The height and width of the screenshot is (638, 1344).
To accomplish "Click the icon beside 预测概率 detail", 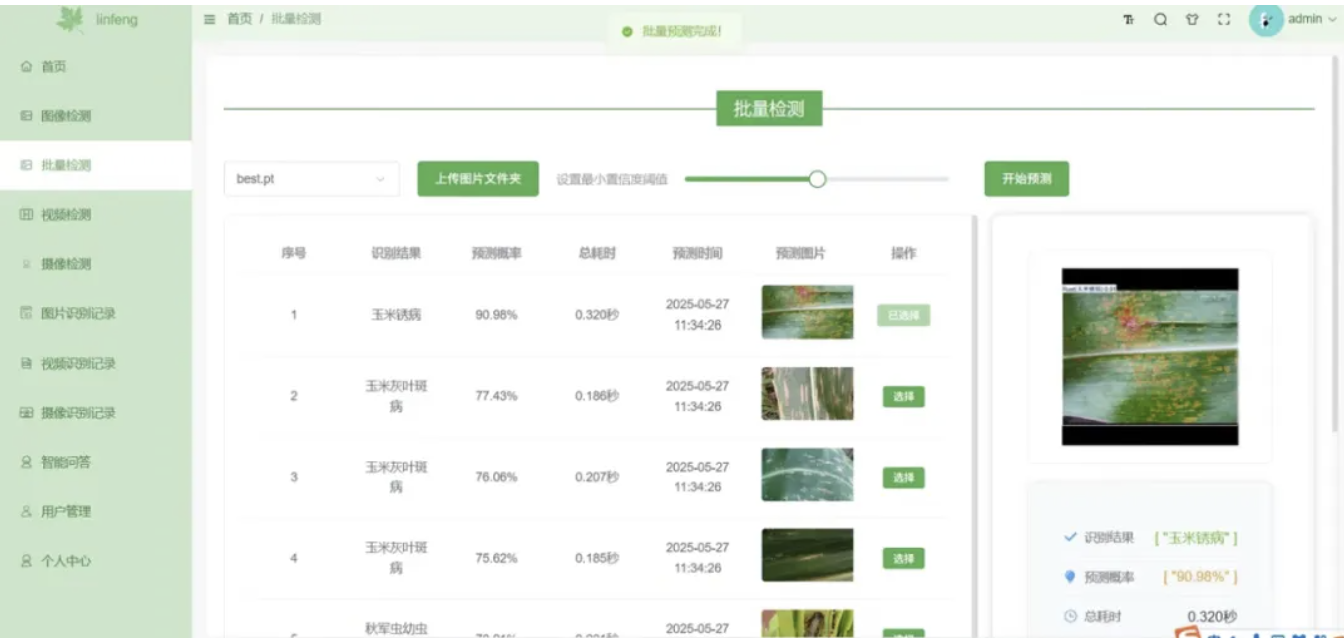I will (x=1070, y=577).
